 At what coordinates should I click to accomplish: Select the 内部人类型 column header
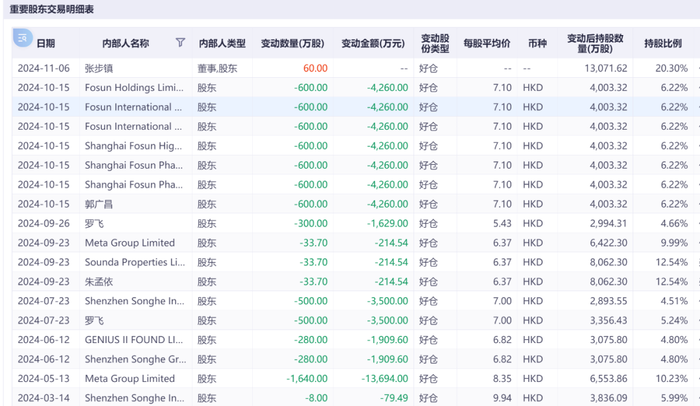[x=222, y=44]
